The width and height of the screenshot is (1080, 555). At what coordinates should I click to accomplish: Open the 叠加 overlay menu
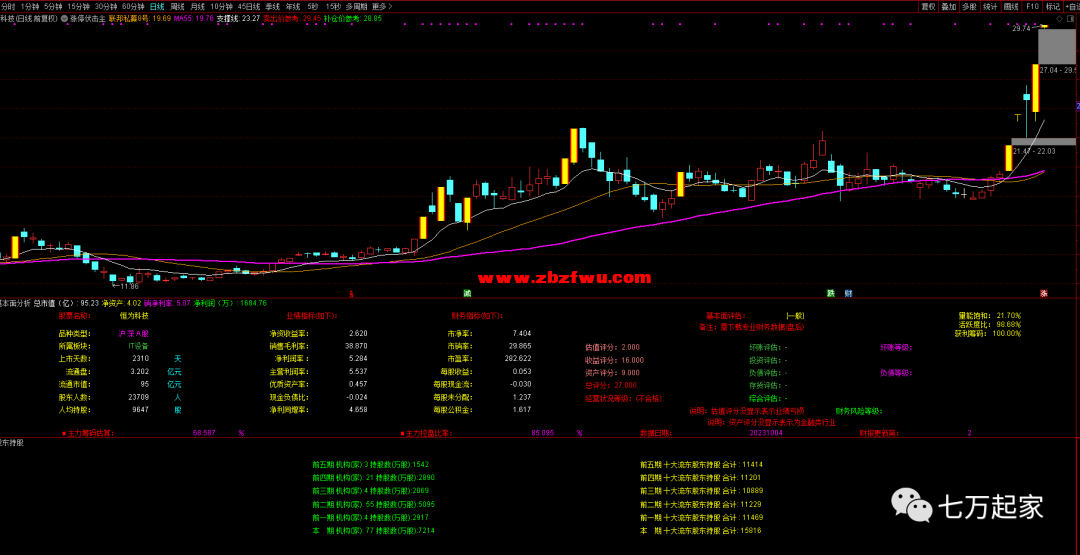coord(948,6)
